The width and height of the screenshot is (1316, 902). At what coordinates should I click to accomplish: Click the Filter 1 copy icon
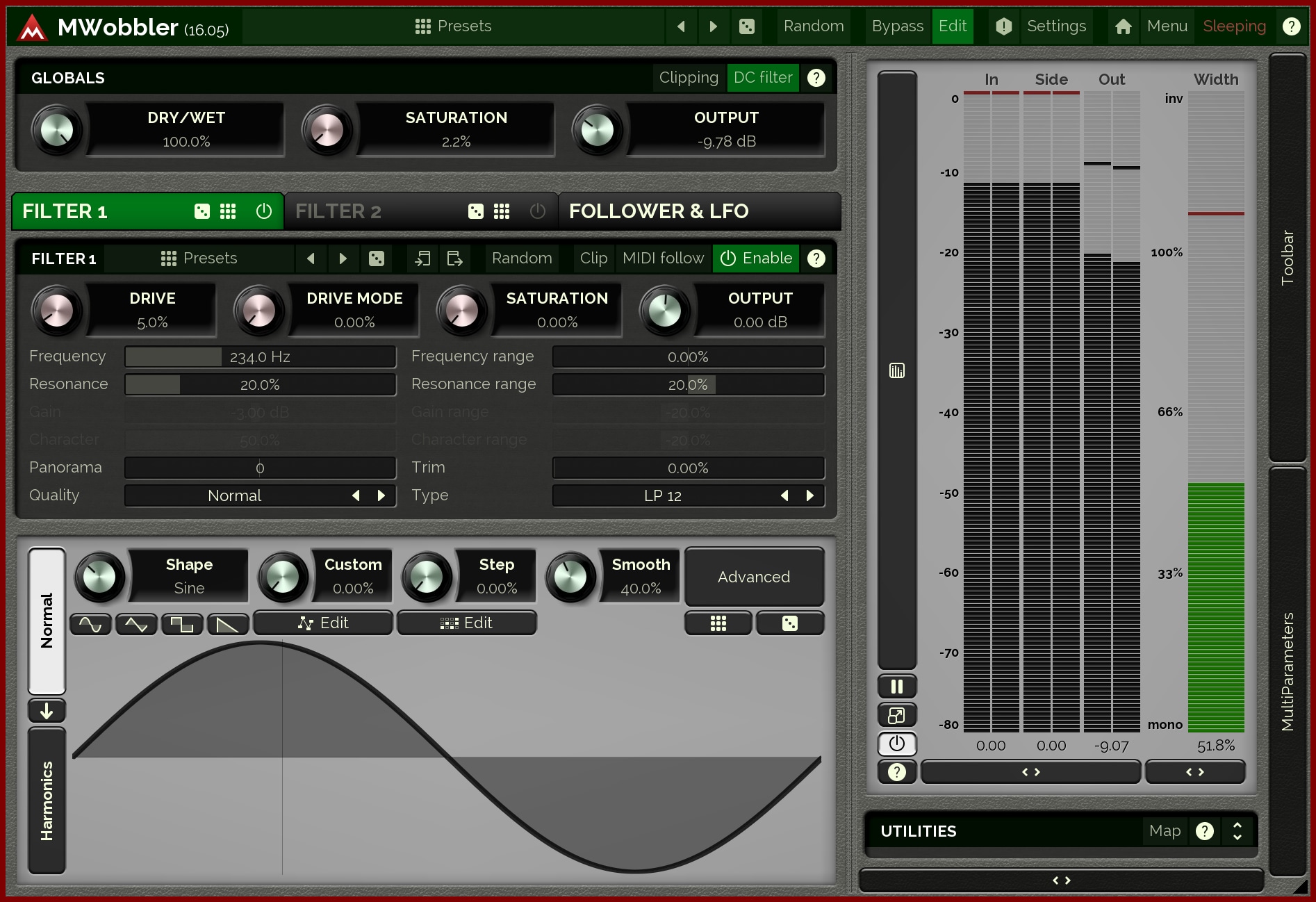point(422,259)
